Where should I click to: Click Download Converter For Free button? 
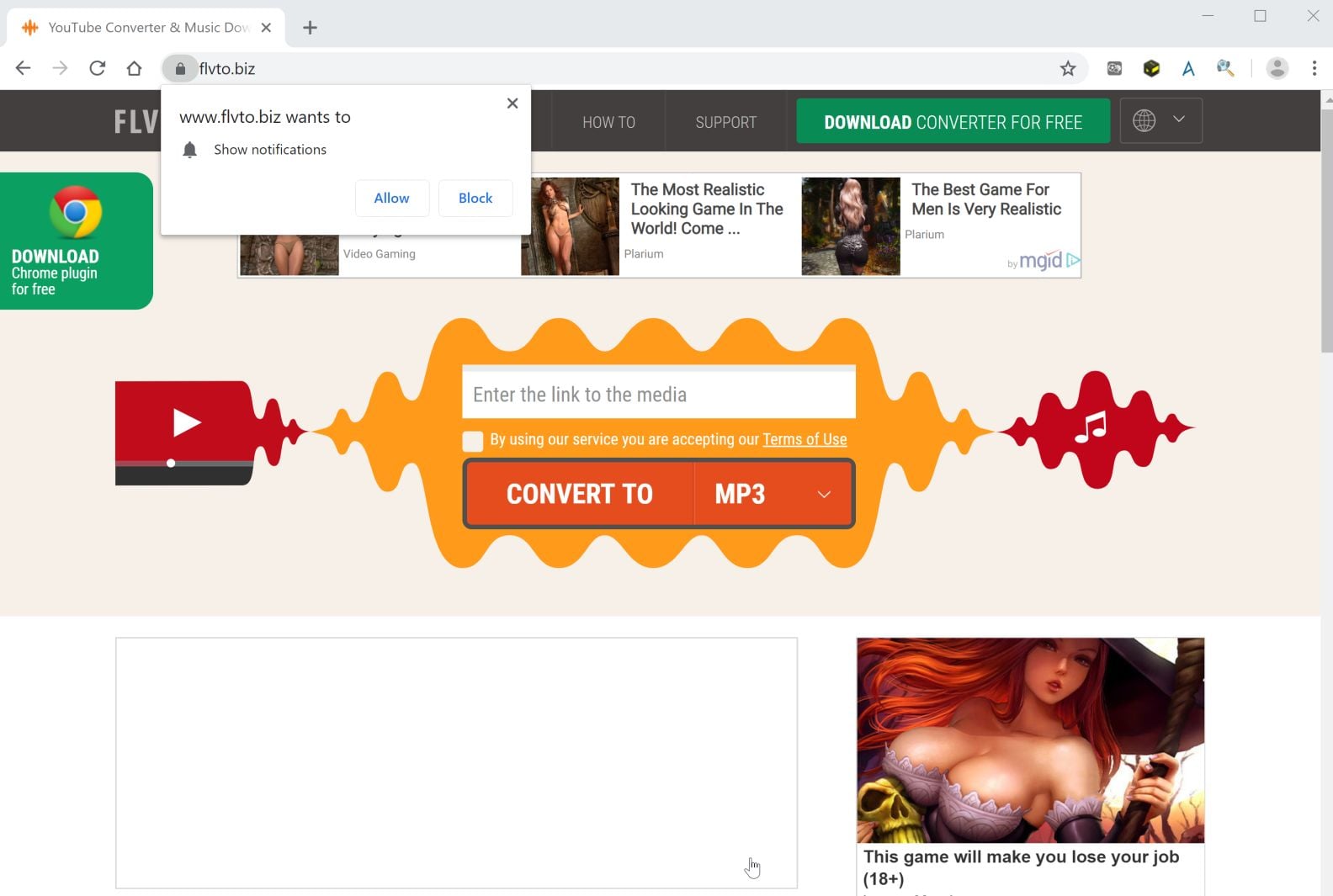[x=953, y=121]
